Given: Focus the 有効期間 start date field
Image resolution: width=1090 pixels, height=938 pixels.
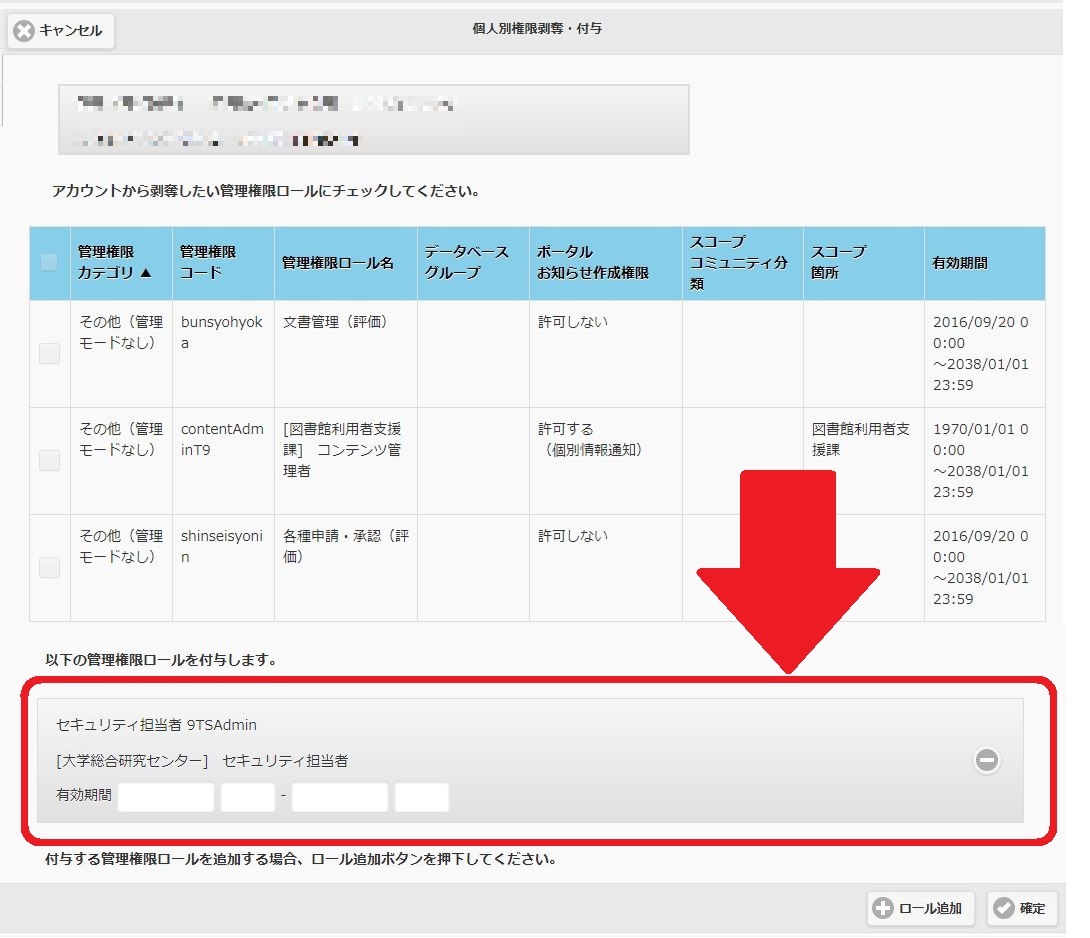Looking at the screenshot, I should click(x=166, y=797).
